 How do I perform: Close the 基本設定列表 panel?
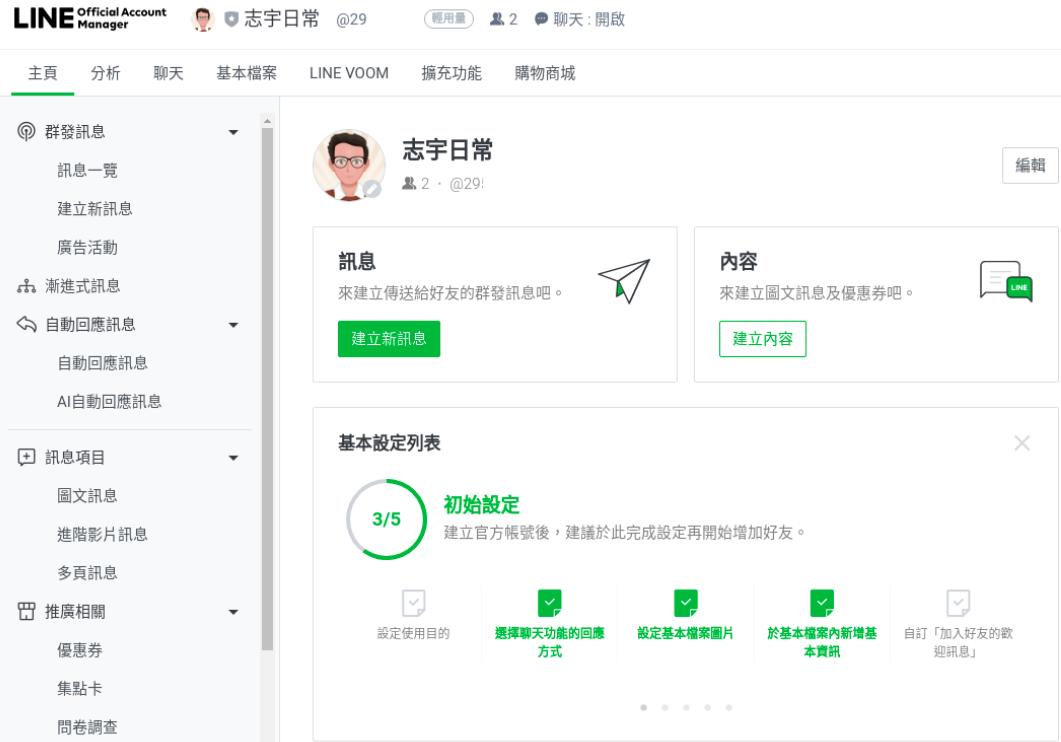coord(1022,443)
